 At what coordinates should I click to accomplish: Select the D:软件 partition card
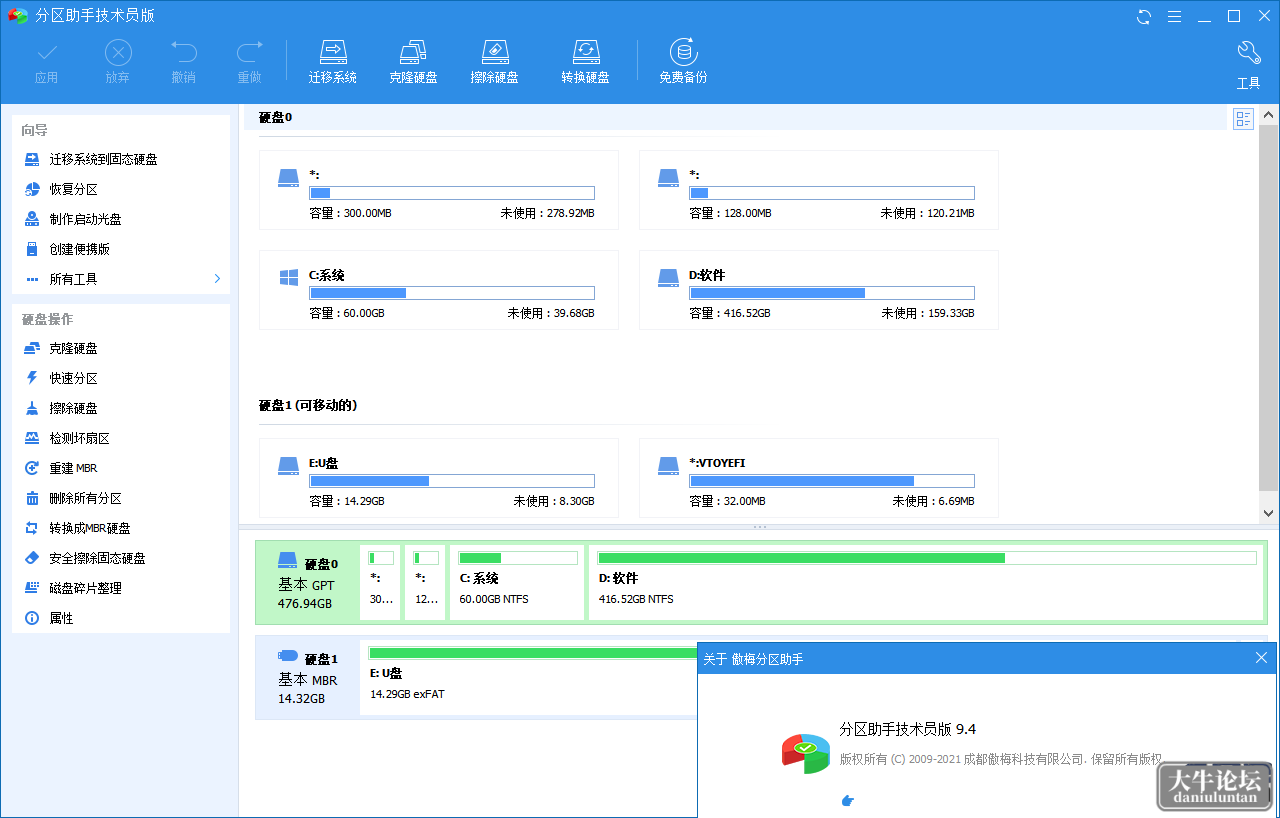pyautogui.click(x=818, y=290)
